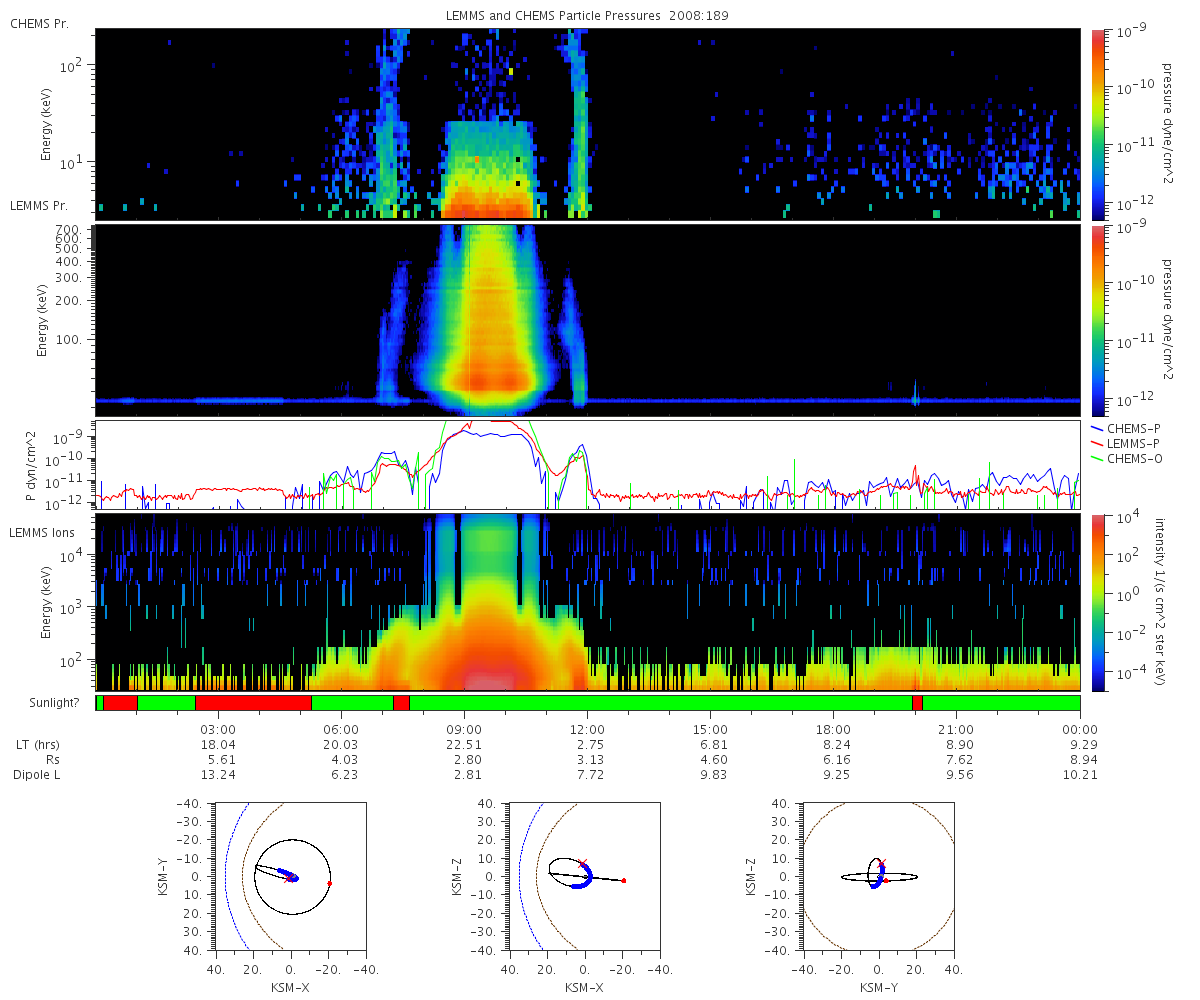Click the 09:00 time tick label
Screen dimensions: 1200x1000
(465, 729)
